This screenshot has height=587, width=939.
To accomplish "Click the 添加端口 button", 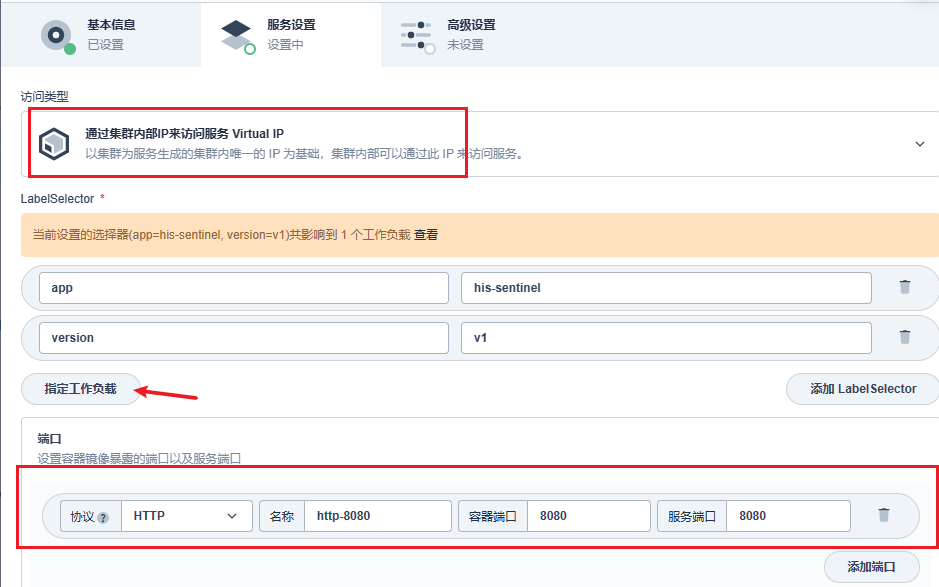I will (x=871, y=566).
